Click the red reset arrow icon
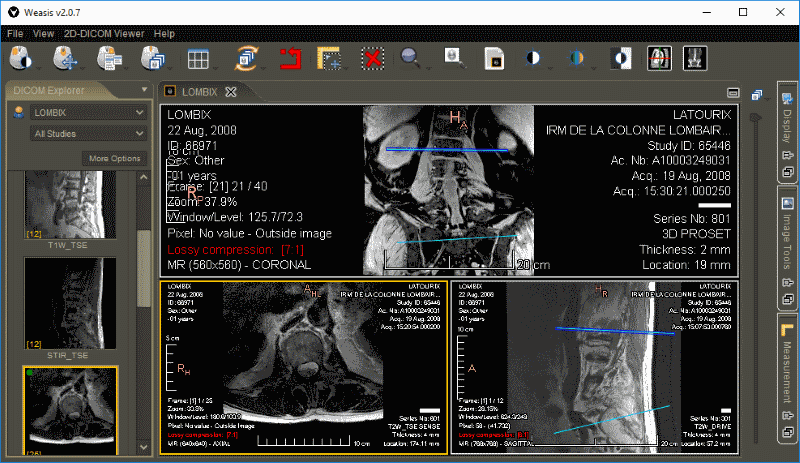 point(290,58)
